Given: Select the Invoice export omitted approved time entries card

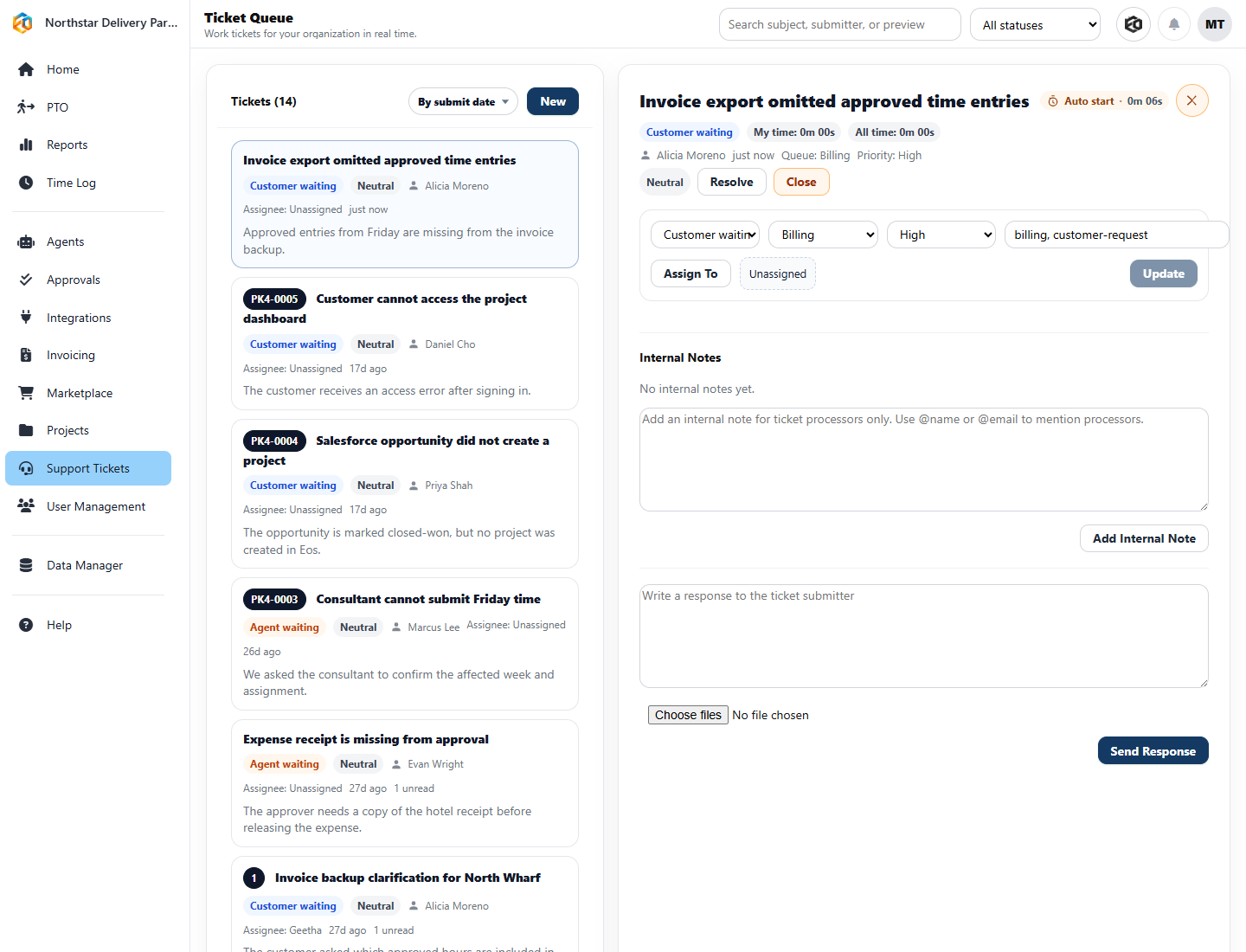Looking at the screenshot, I should pos(405,204).
